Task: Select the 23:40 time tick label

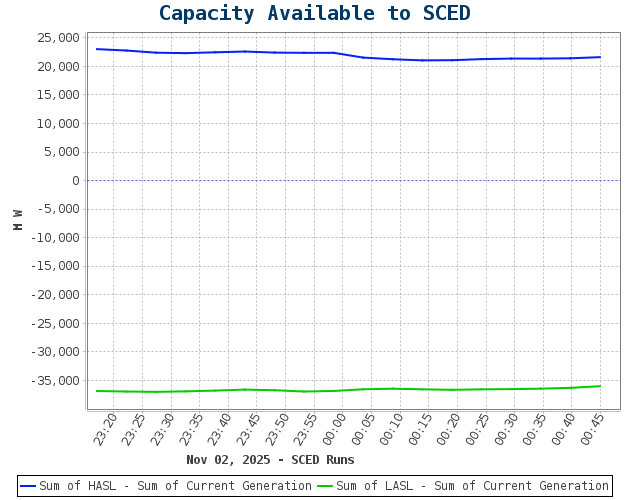Action: [x=220, y=430]
